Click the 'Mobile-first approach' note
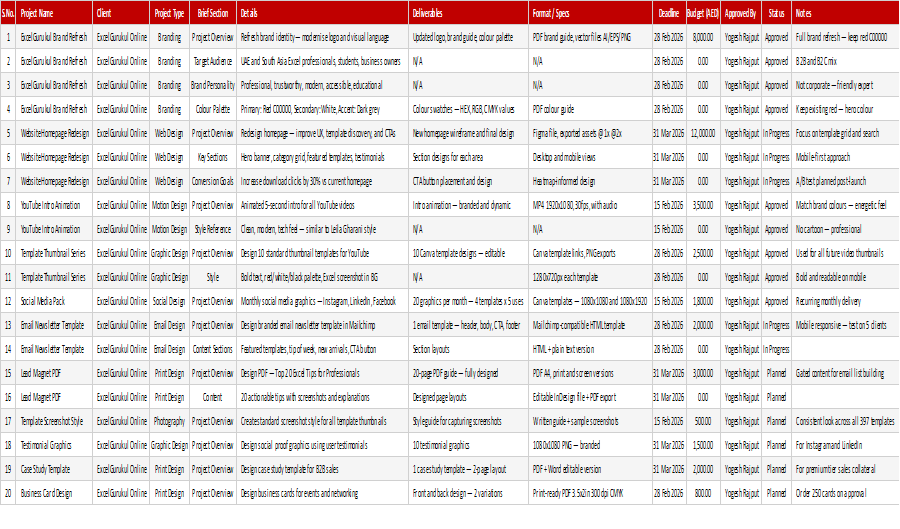The image size is (900, 529). click(845, 157)
